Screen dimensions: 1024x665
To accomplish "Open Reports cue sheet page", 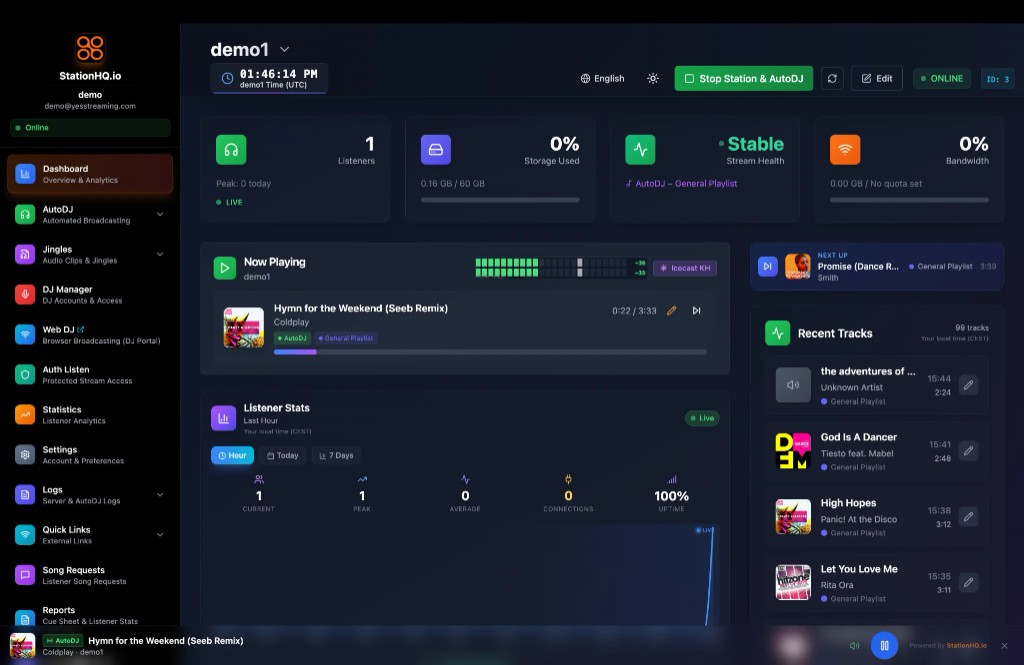I will (x=90, y=615).
